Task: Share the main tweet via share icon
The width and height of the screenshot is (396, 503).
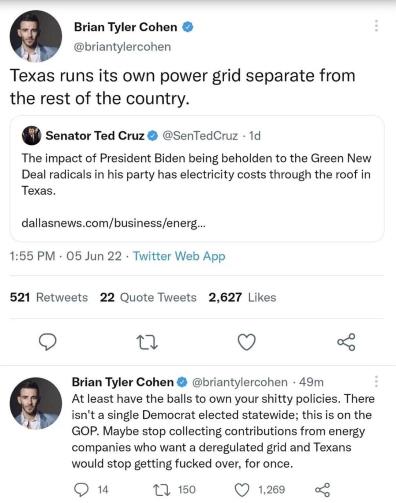Action: coord(346,342)
